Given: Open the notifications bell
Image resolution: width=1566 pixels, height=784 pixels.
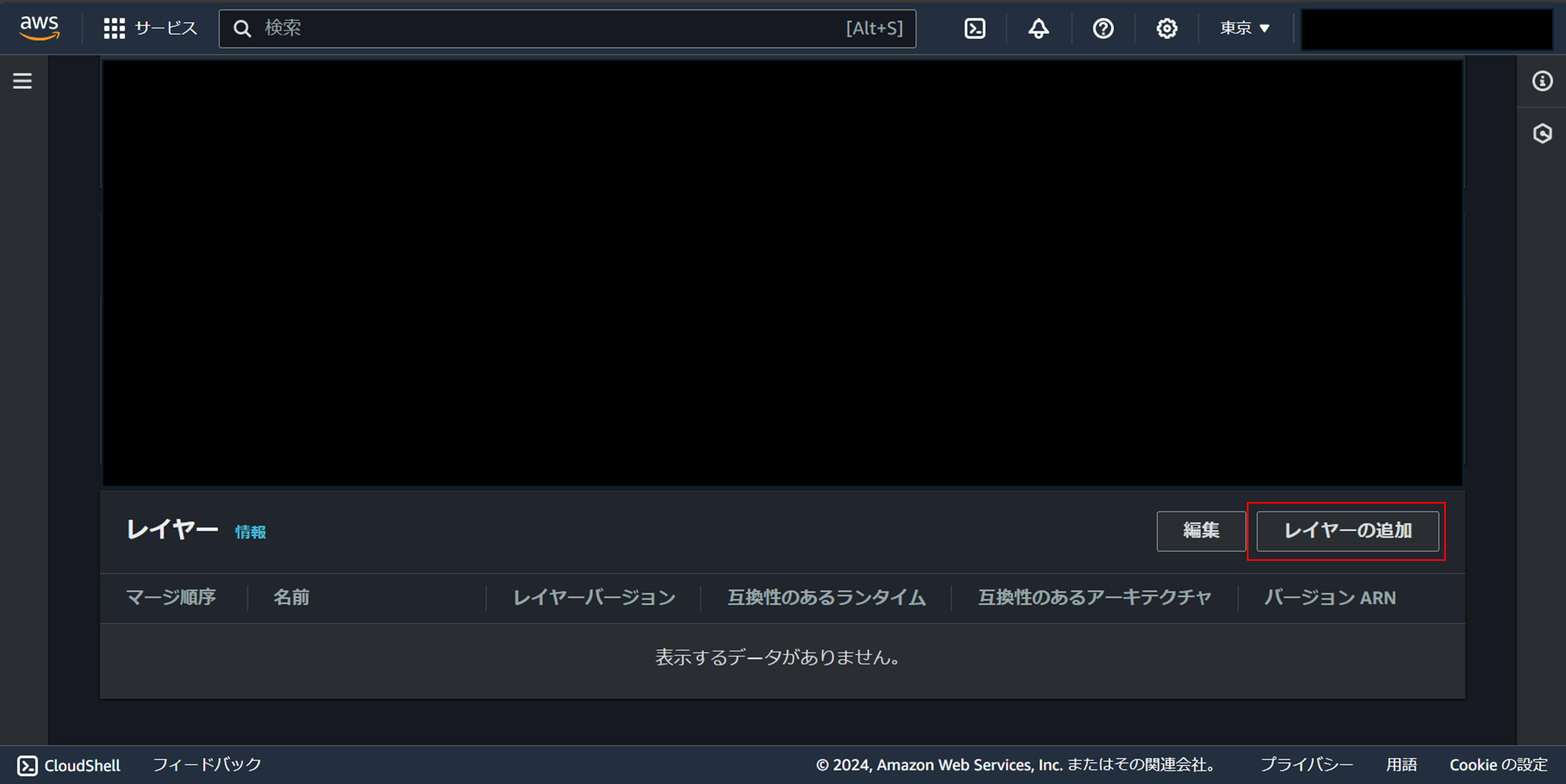Looking at the screenshot, I should (x=1038, y=28).
